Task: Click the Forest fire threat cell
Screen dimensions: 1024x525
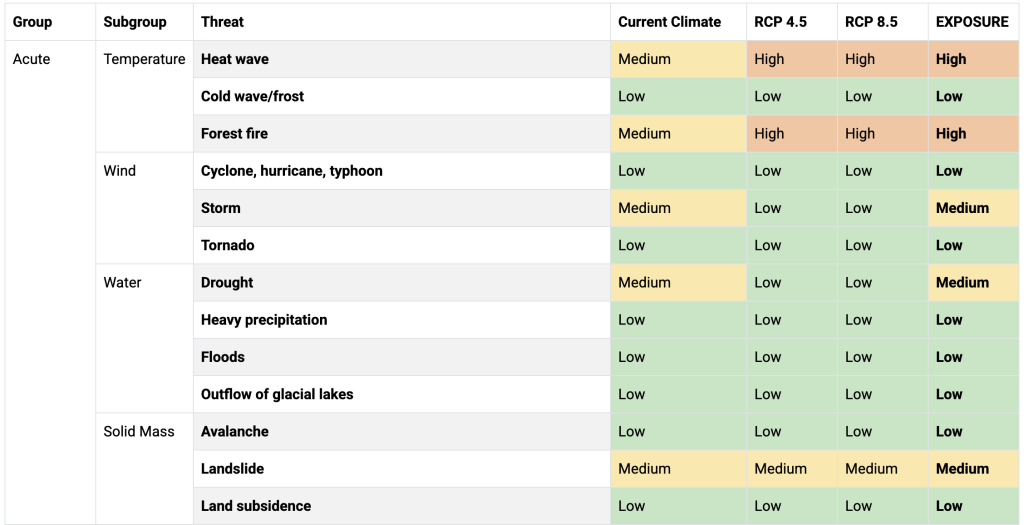Action: tap(402, 134)
